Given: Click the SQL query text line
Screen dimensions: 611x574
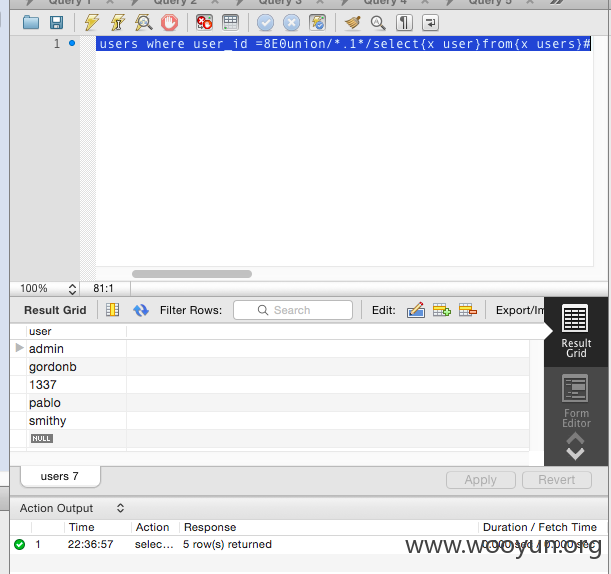Looking at the screenshot, I should click(344, 44).
